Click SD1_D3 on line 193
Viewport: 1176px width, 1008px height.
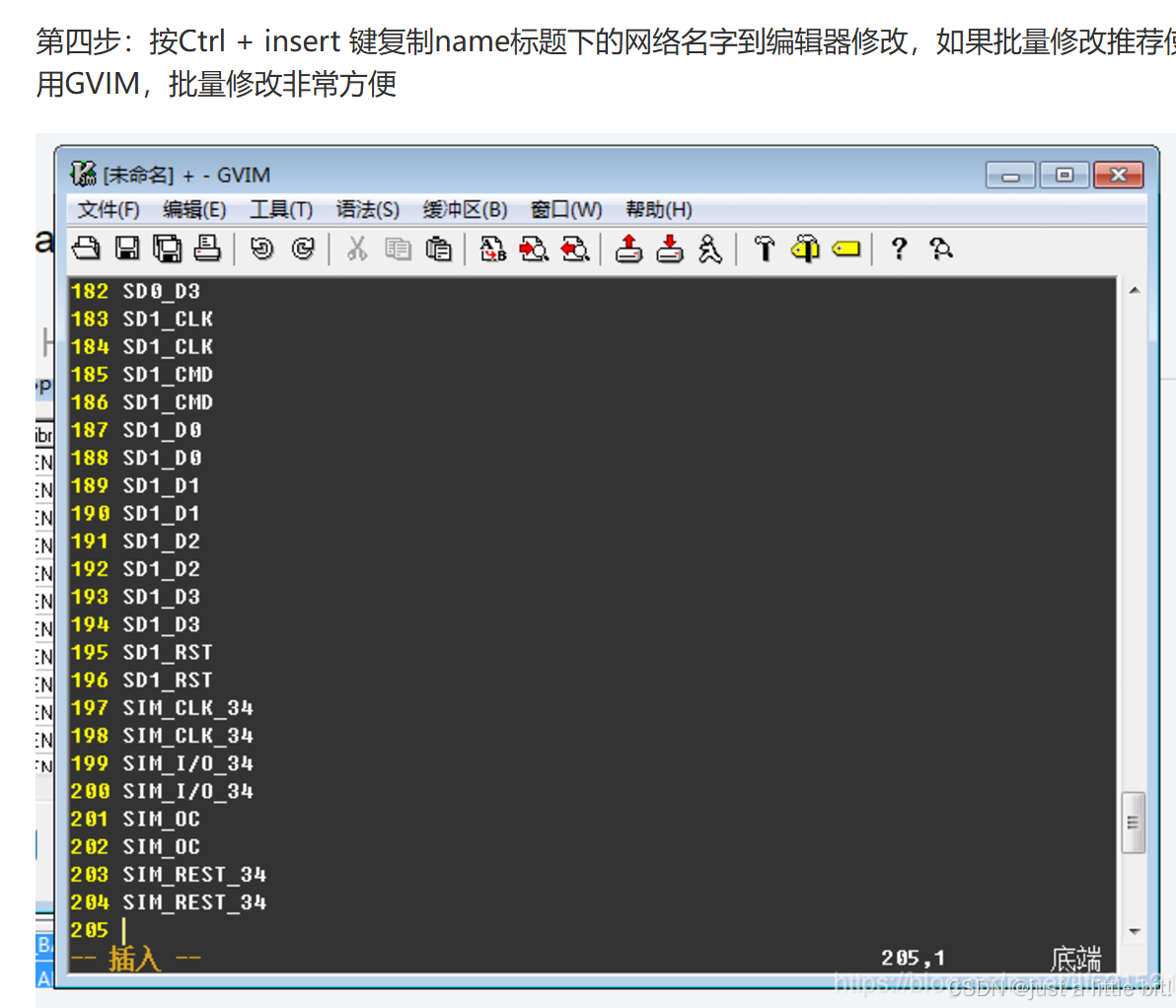pyautogui.click(x=161, y=597)
